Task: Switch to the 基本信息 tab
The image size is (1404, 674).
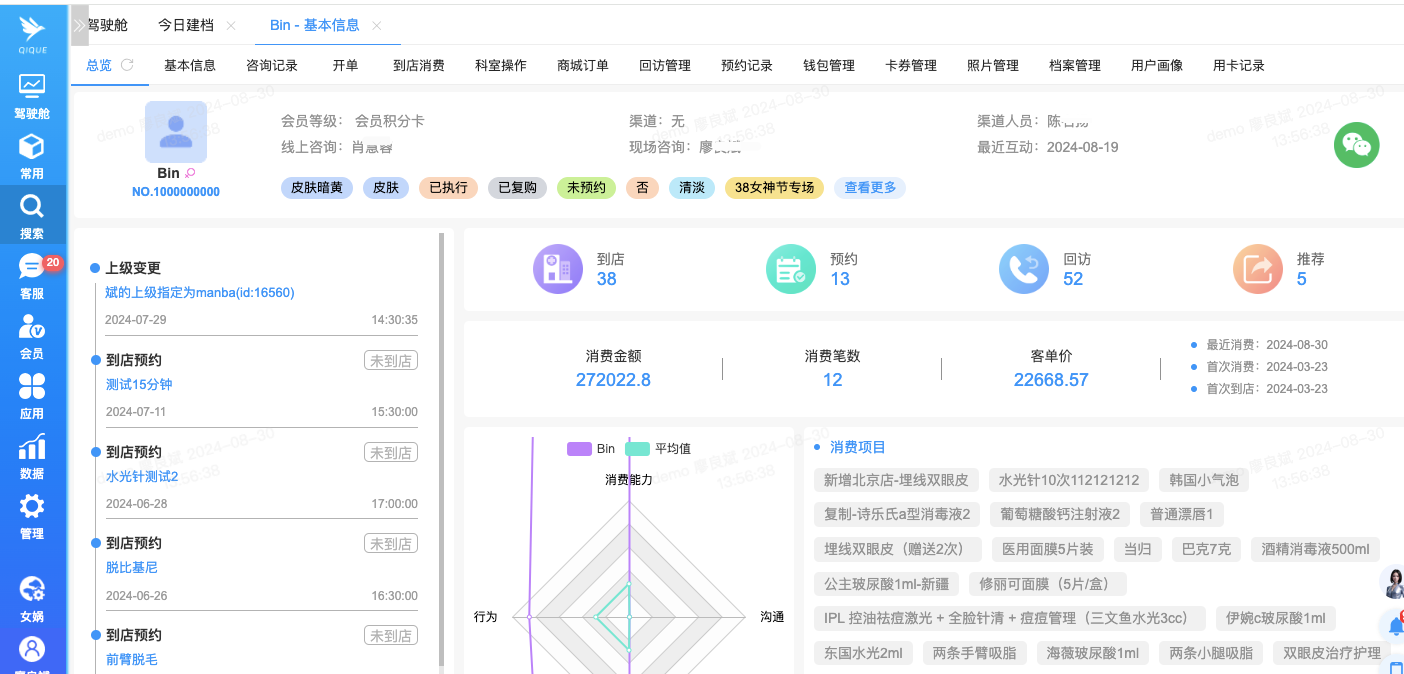Action: click(190, 65)
